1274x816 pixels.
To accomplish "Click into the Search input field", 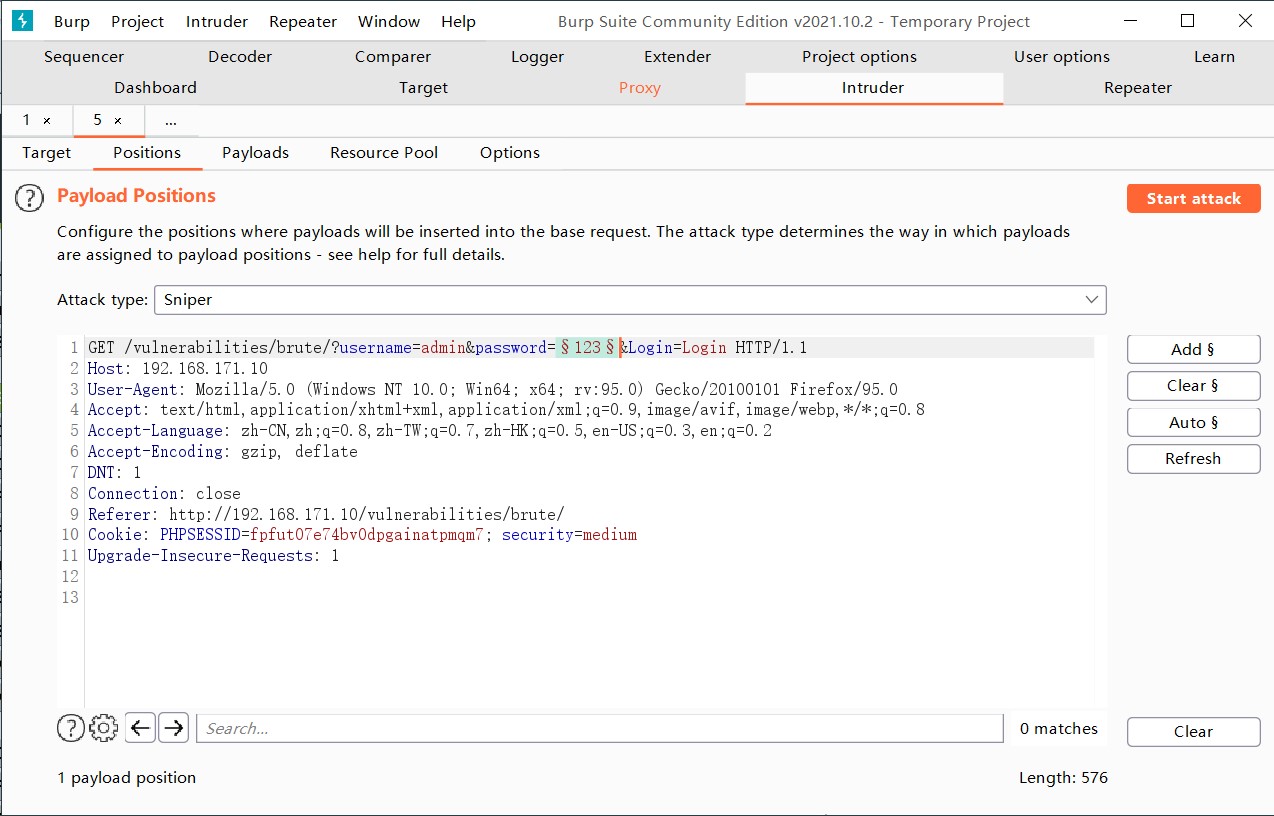I will click(600, 728).
